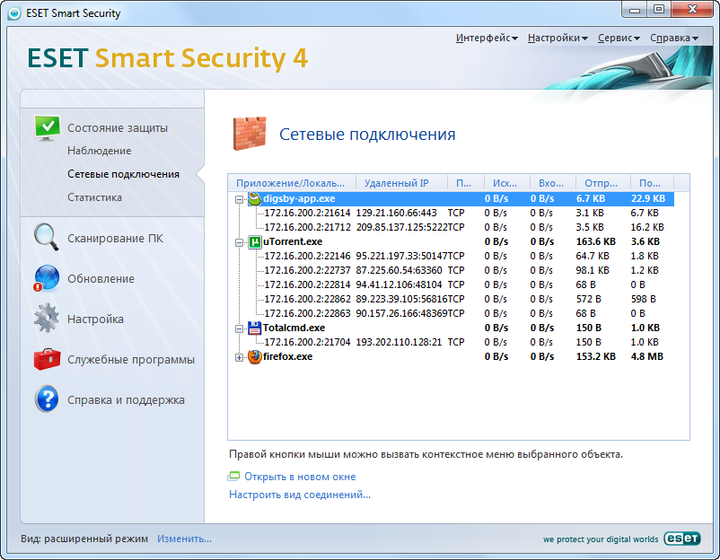Sort by Вхо... incoming speed column header
720x560 pixels.
[x=553, y=183]
